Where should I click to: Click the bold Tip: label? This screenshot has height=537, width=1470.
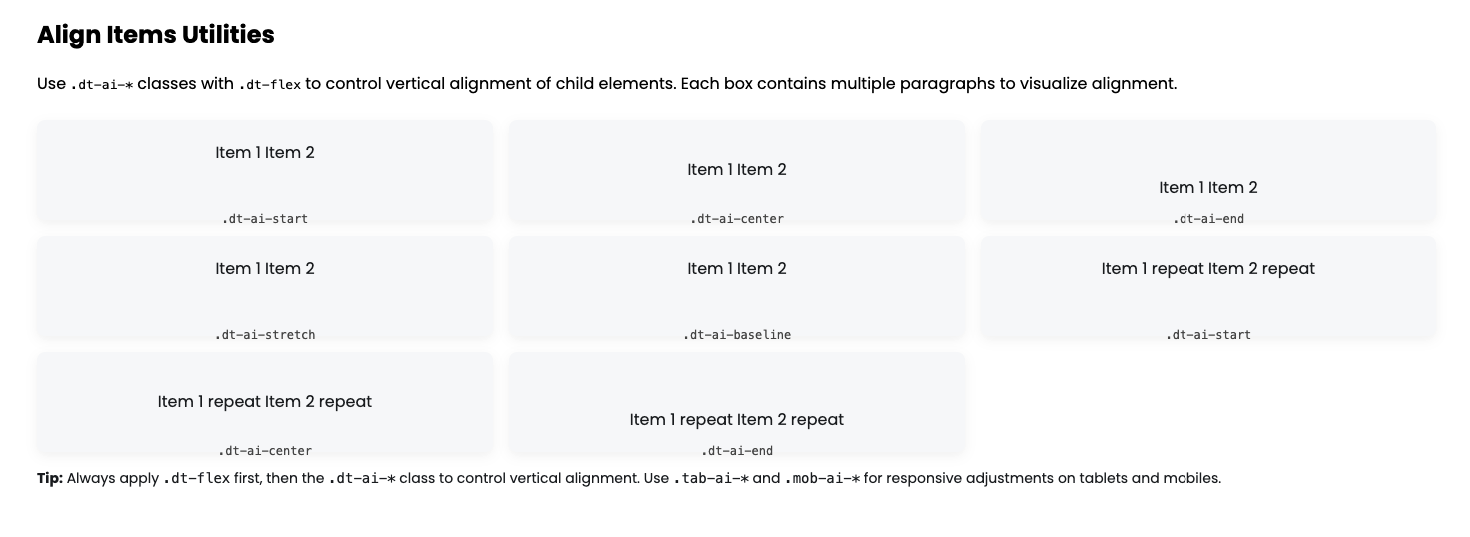point(50,478)
